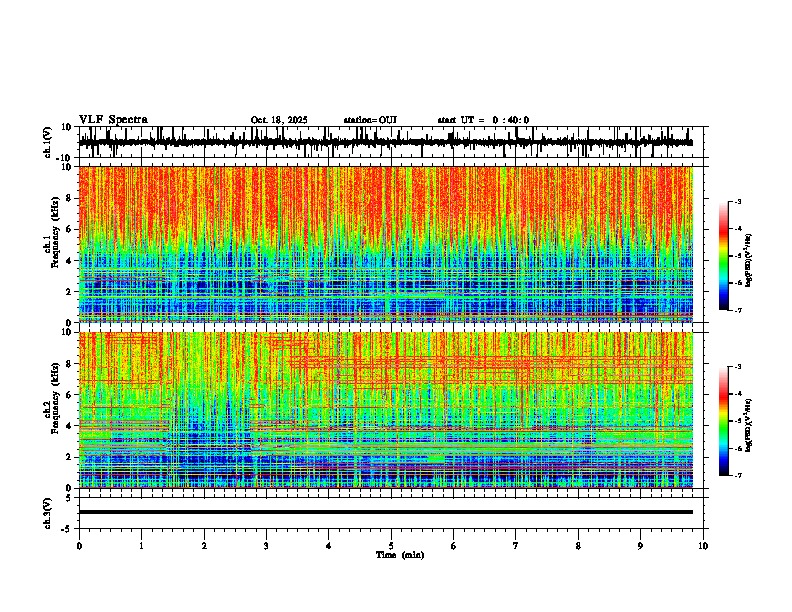
Task: Click the "2" tick on the Time axis
Action: [204, 546]
